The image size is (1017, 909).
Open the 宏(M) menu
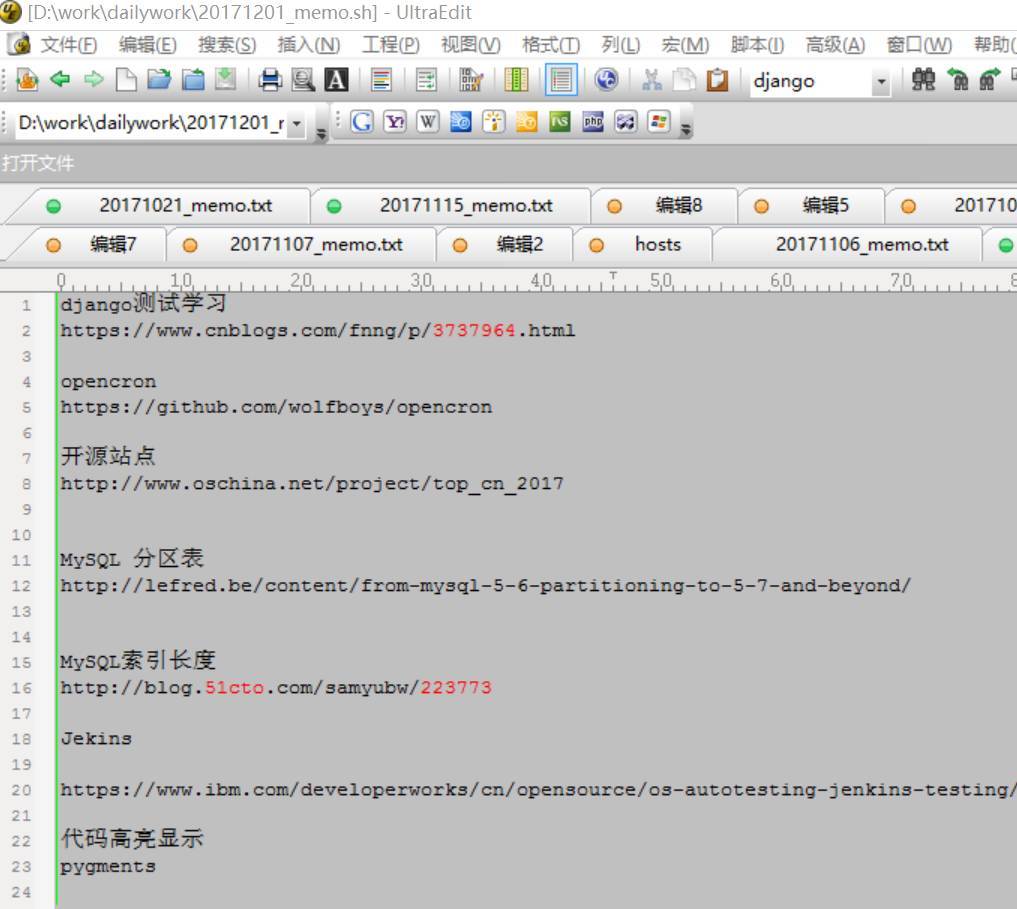[x=686, y=45]
